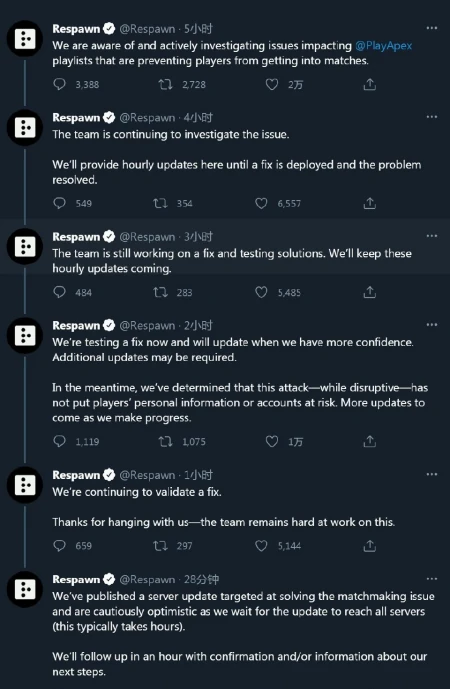Click Respawn avatar on the first tweet
The width and height of the screenshot is (450, 689).
(25, 39)
